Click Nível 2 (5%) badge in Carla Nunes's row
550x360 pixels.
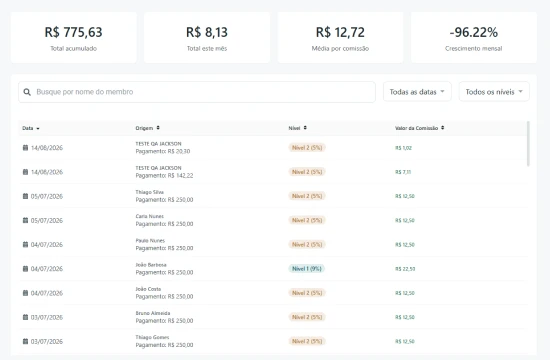[x=307, y=220]
